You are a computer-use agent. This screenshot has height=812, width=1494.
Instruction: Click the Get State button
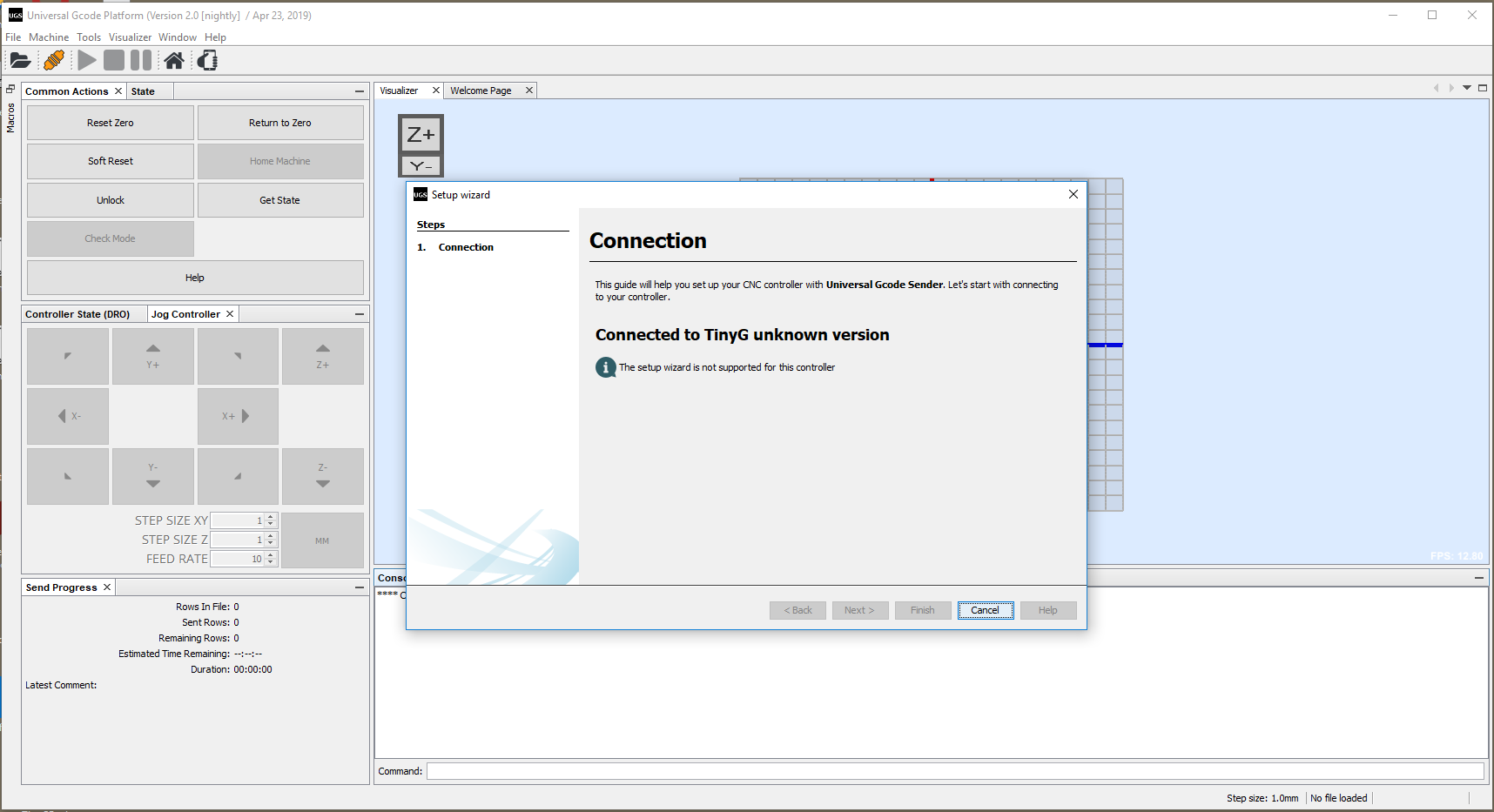(280, 200)
